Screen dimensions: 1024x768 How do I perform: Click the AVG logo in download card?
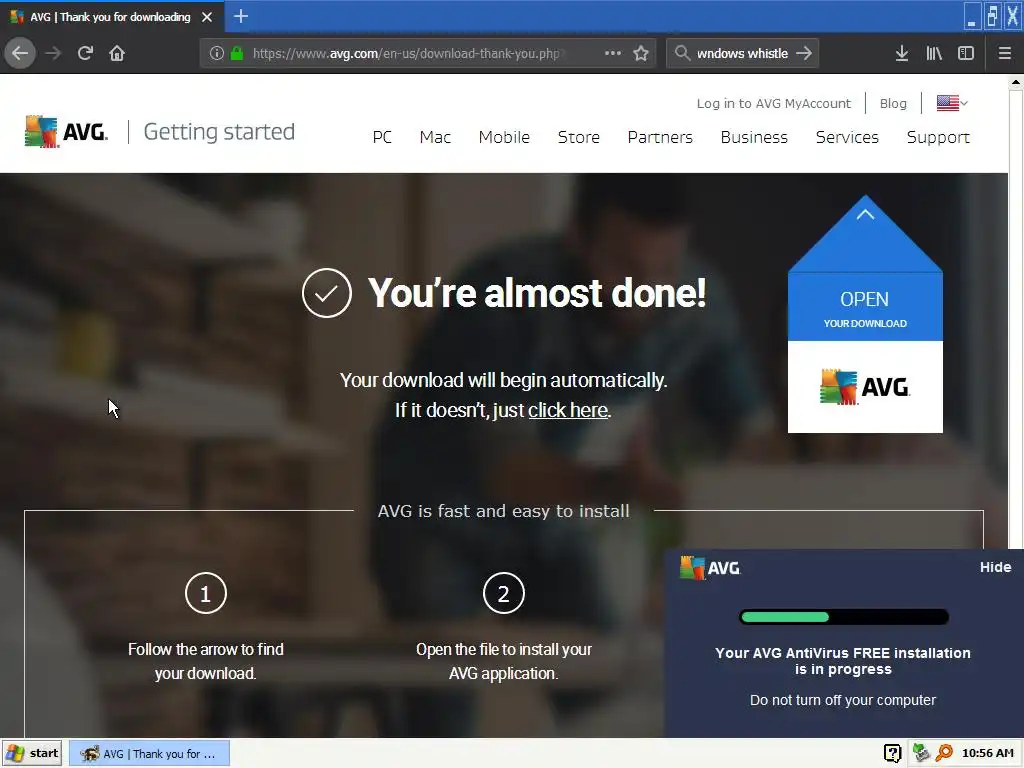tap(865, 387)
